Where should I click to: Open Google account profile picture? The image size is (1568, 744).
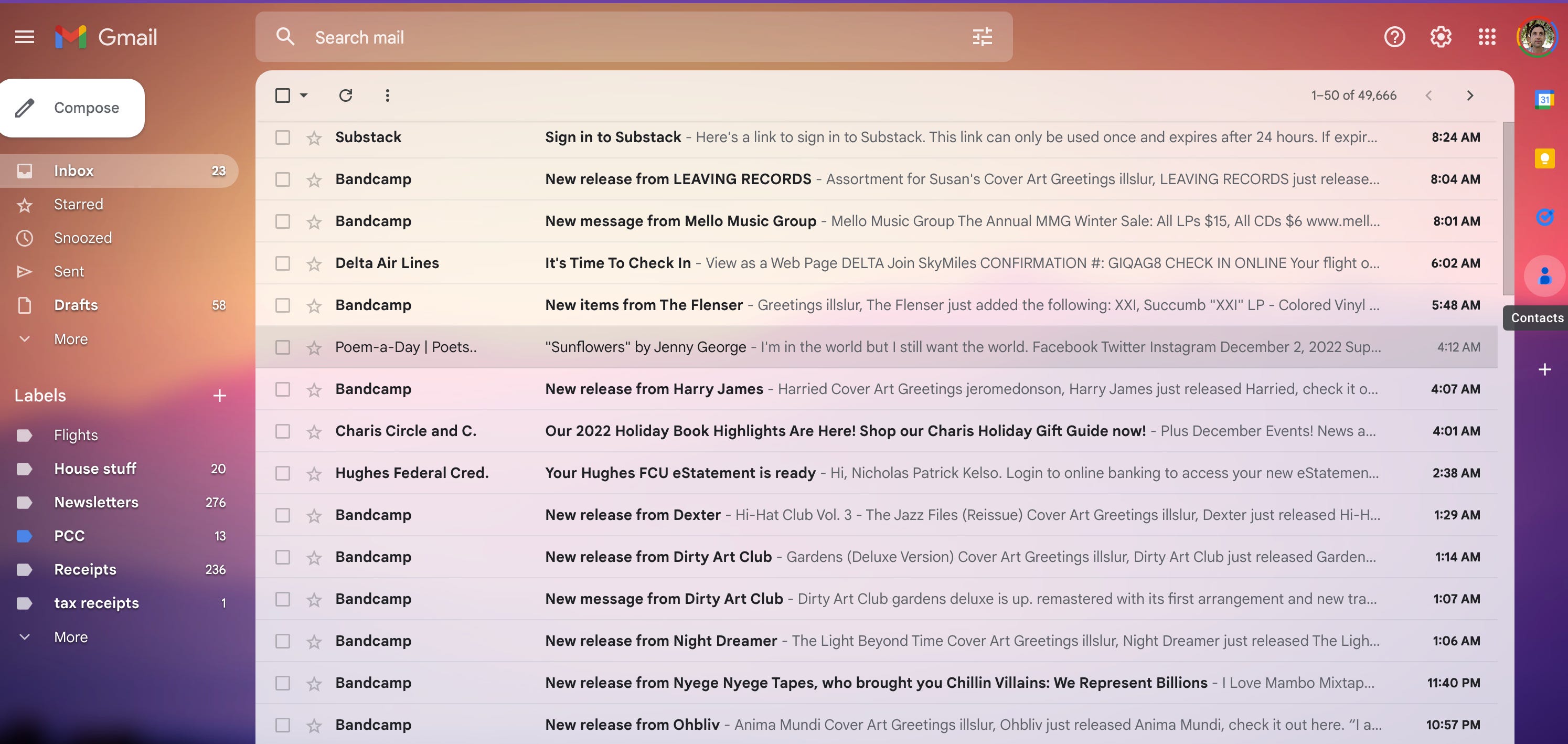click(1537, 37)
